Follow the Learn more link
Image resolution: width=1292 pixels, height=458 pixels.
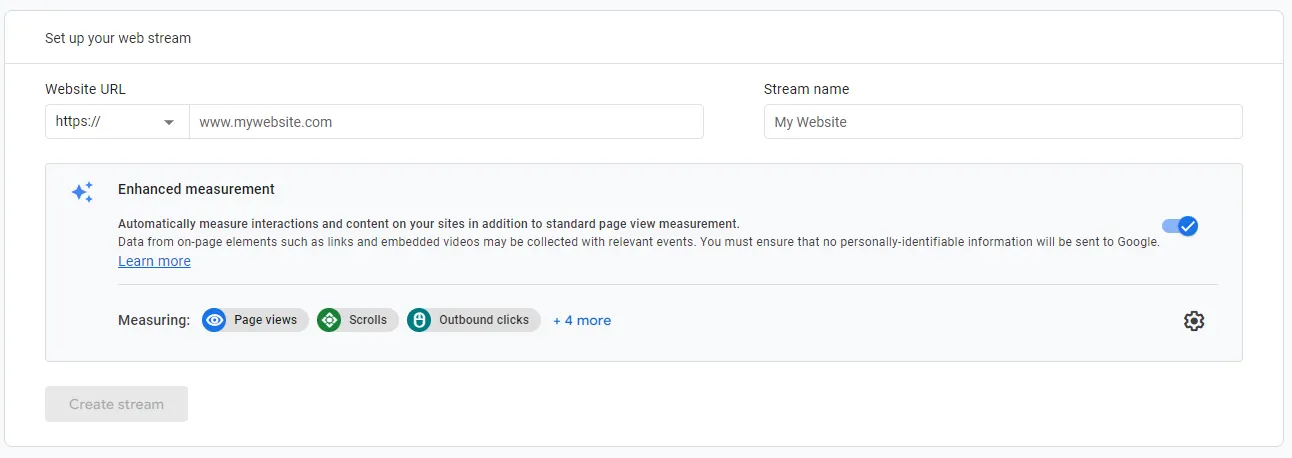click(154, 261)
